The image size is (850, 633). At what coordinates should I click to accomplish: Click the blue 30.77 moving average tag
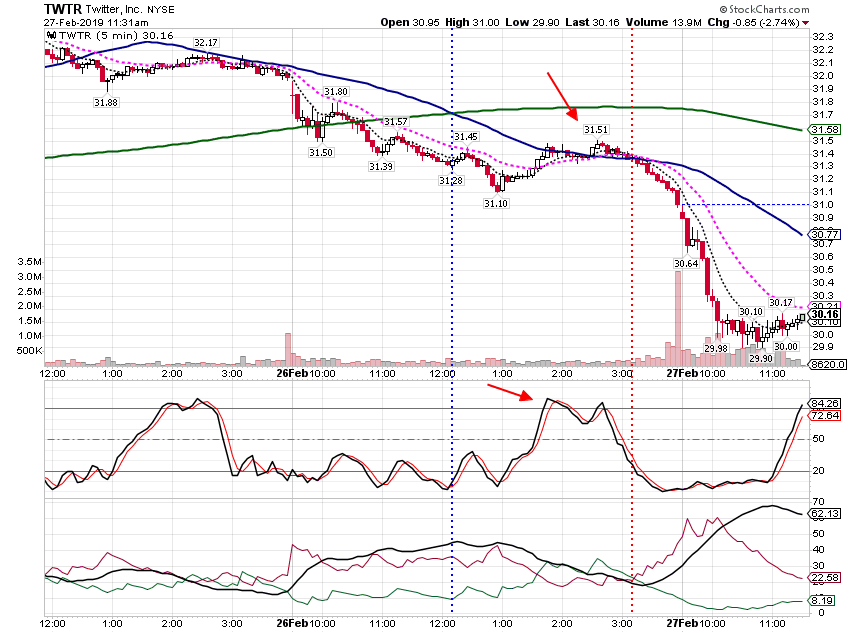[825, 235]
